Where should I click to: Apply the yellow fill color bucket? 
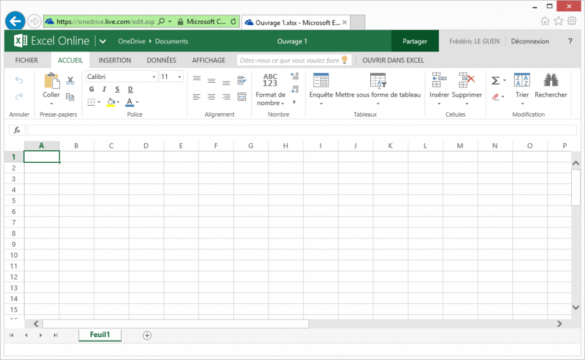pos(111,102)
